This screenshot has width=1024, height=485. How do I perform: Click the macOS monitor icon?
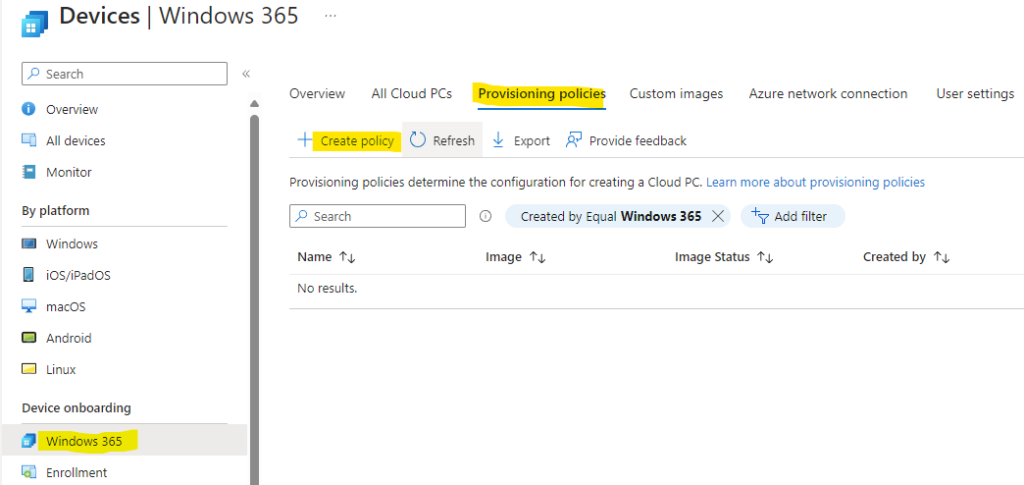(x=28, y=306)
